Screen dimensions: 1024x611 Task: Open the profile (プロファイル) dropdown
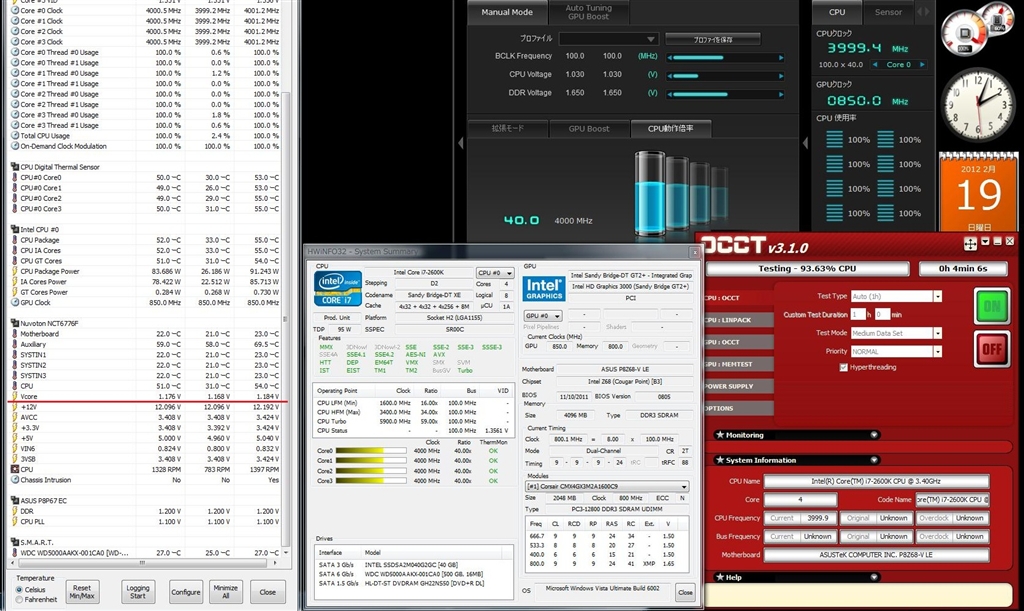[608, 39]
